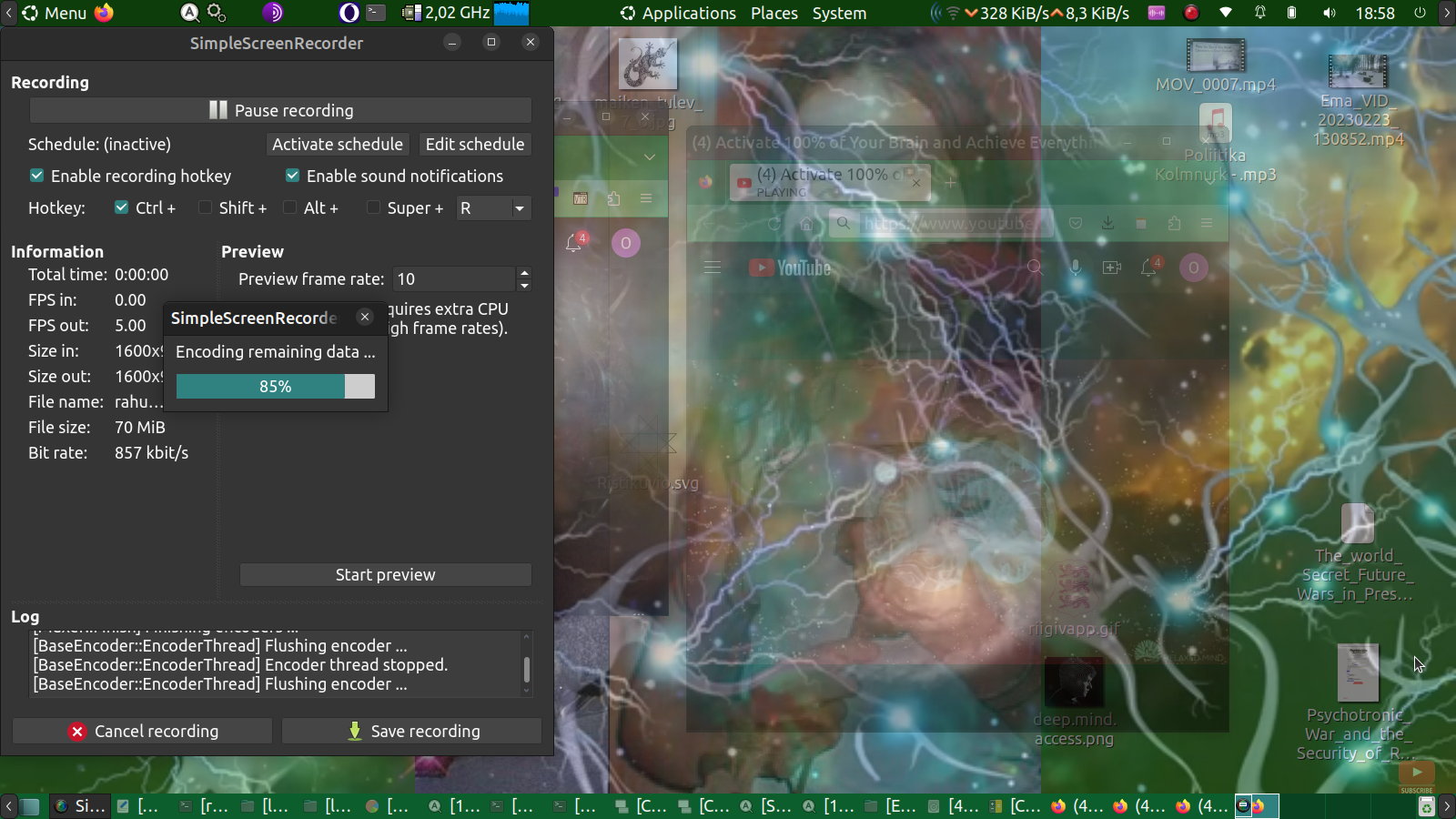Click the show desktop button in bottom panel
Image resolution: width=1456 pixels, height=819 pixels.
point(31,806)
